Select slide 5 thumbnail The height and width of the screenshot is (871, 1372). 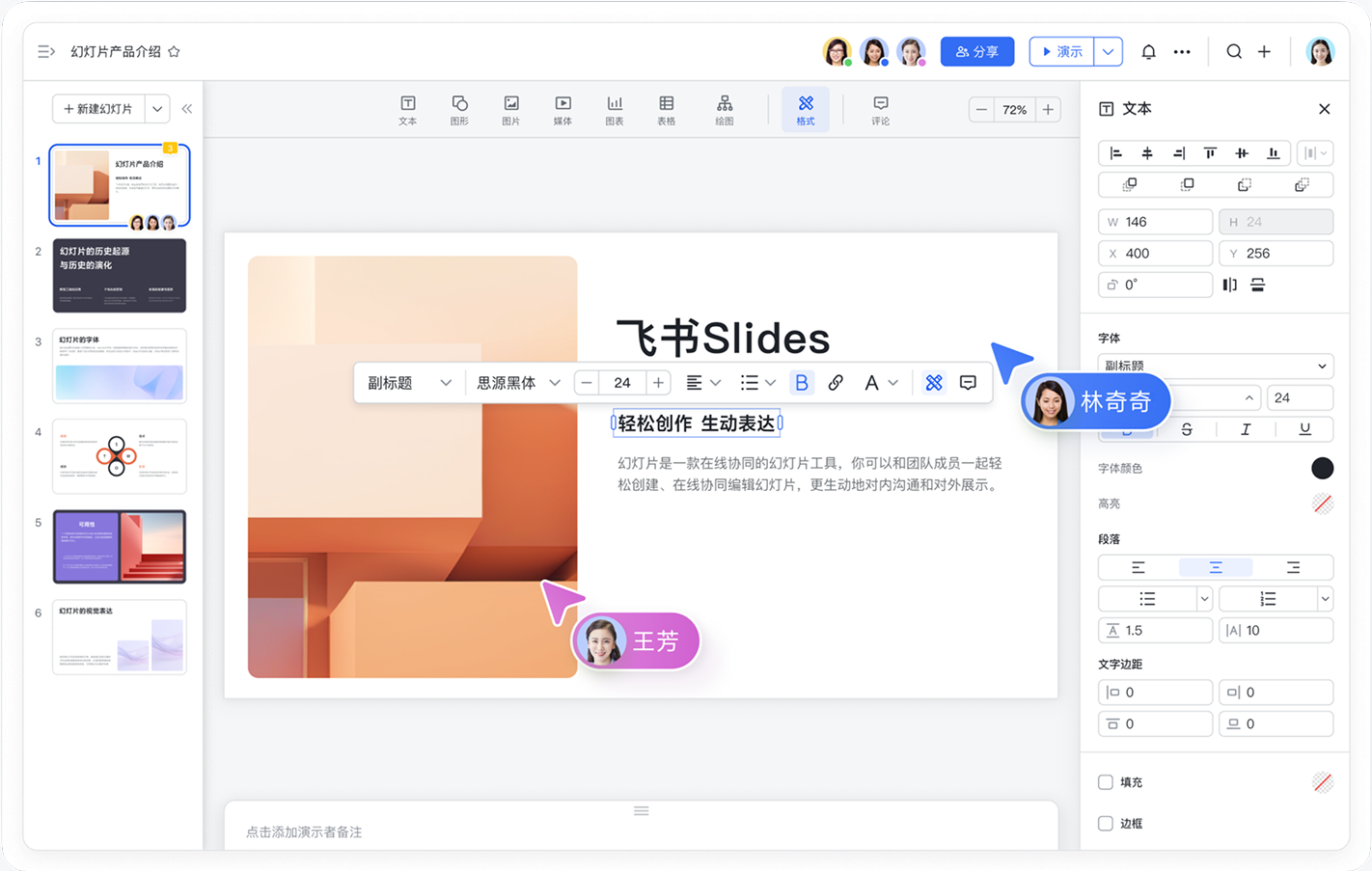[120, 547]
